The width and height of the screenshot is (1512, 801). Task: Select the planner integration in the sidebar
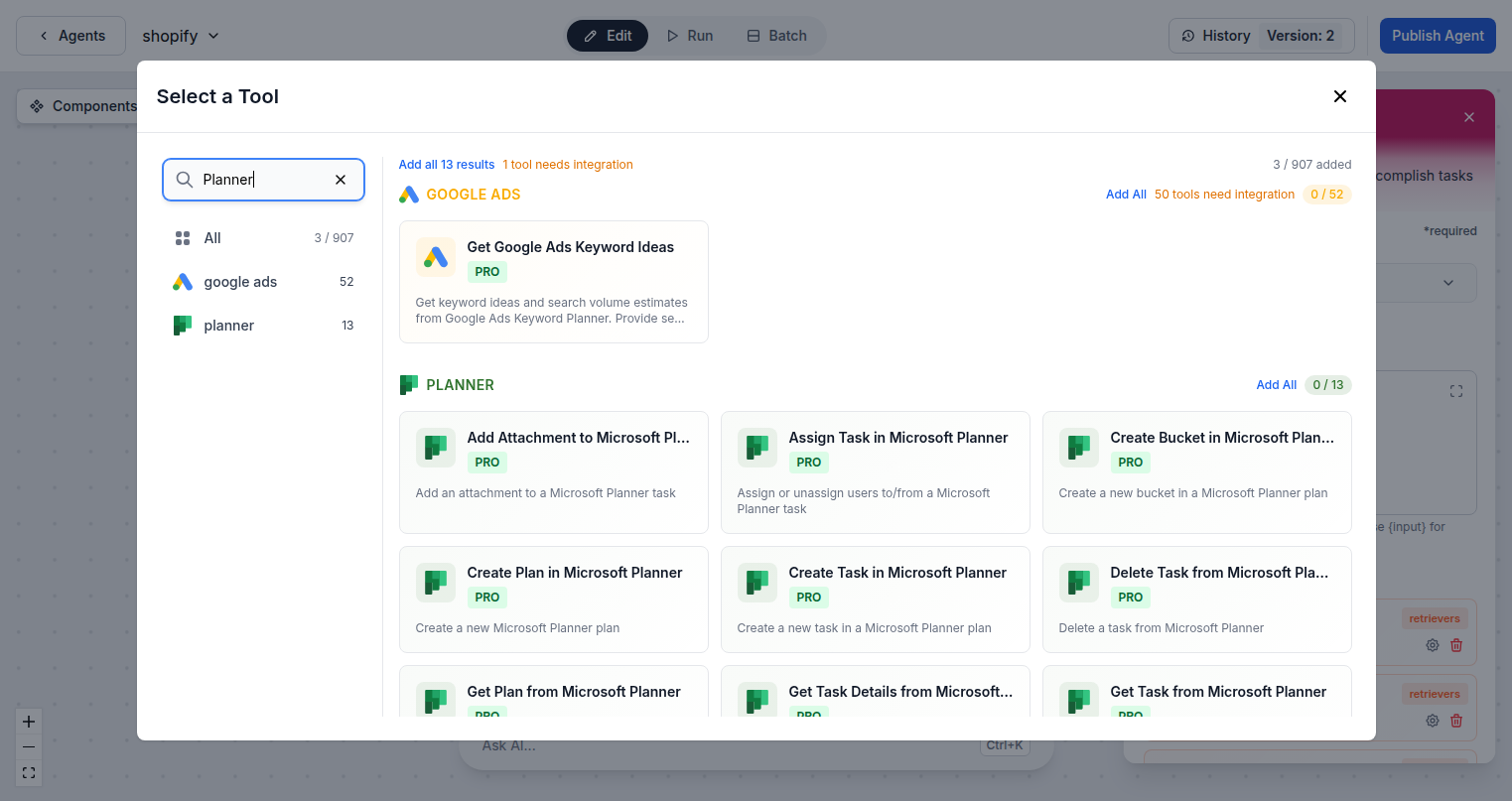tap(228, 325)
